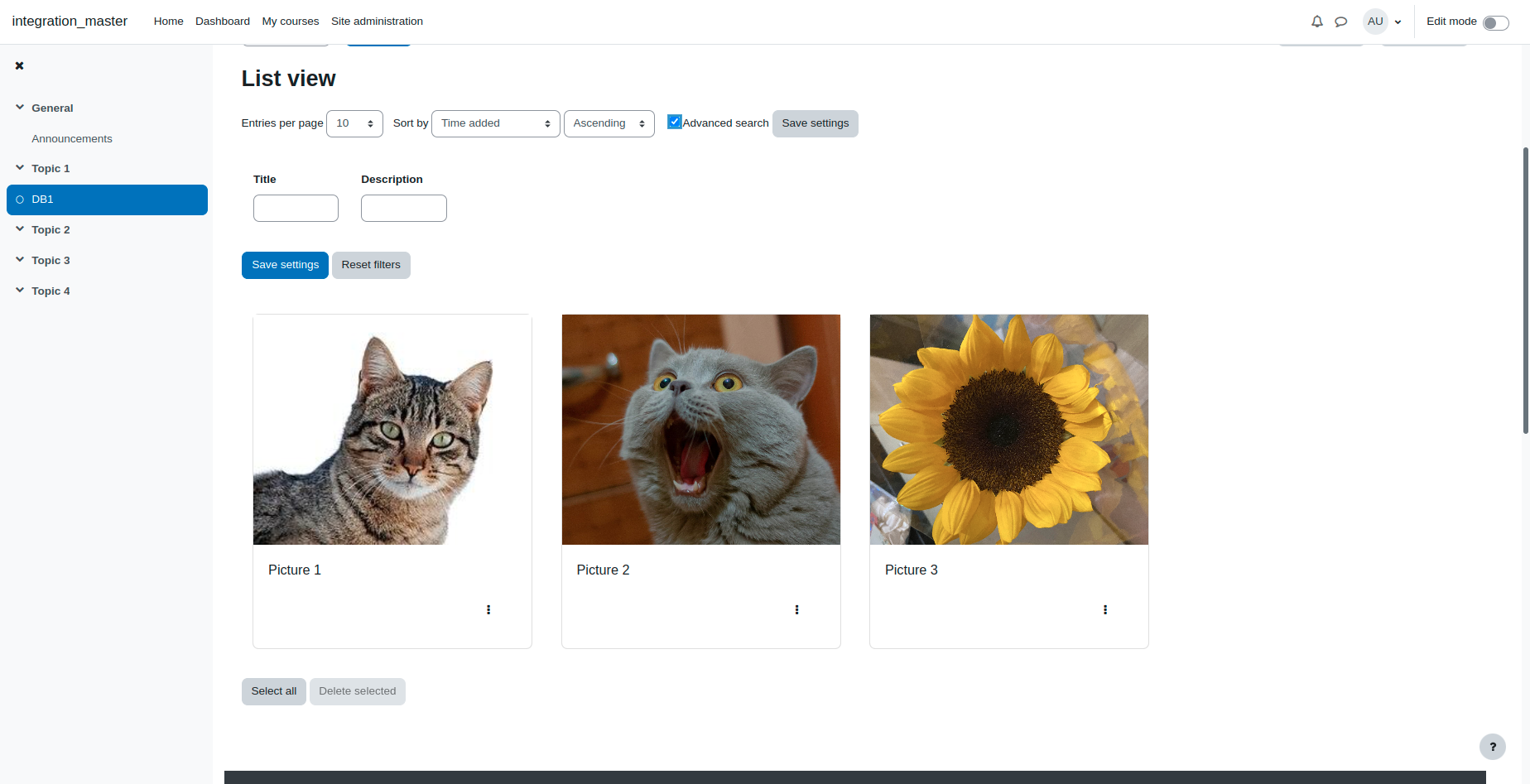Collapse the General section chevron
The image size is (1530, 784).
click(20, 108)
